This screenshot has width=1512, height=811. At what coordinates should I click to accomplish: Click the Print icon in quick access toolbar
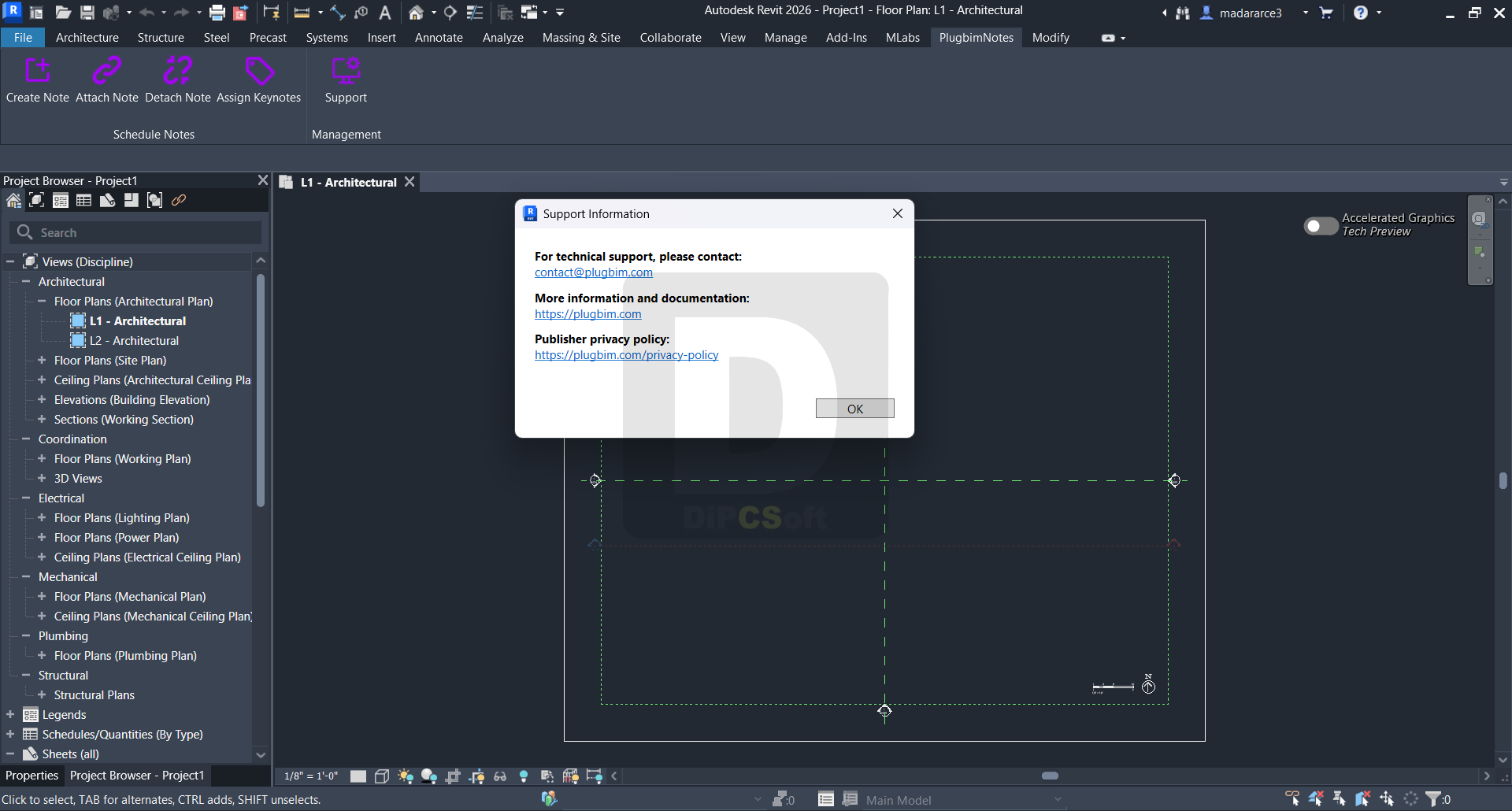pyautogui.click(x=217, y=13)
